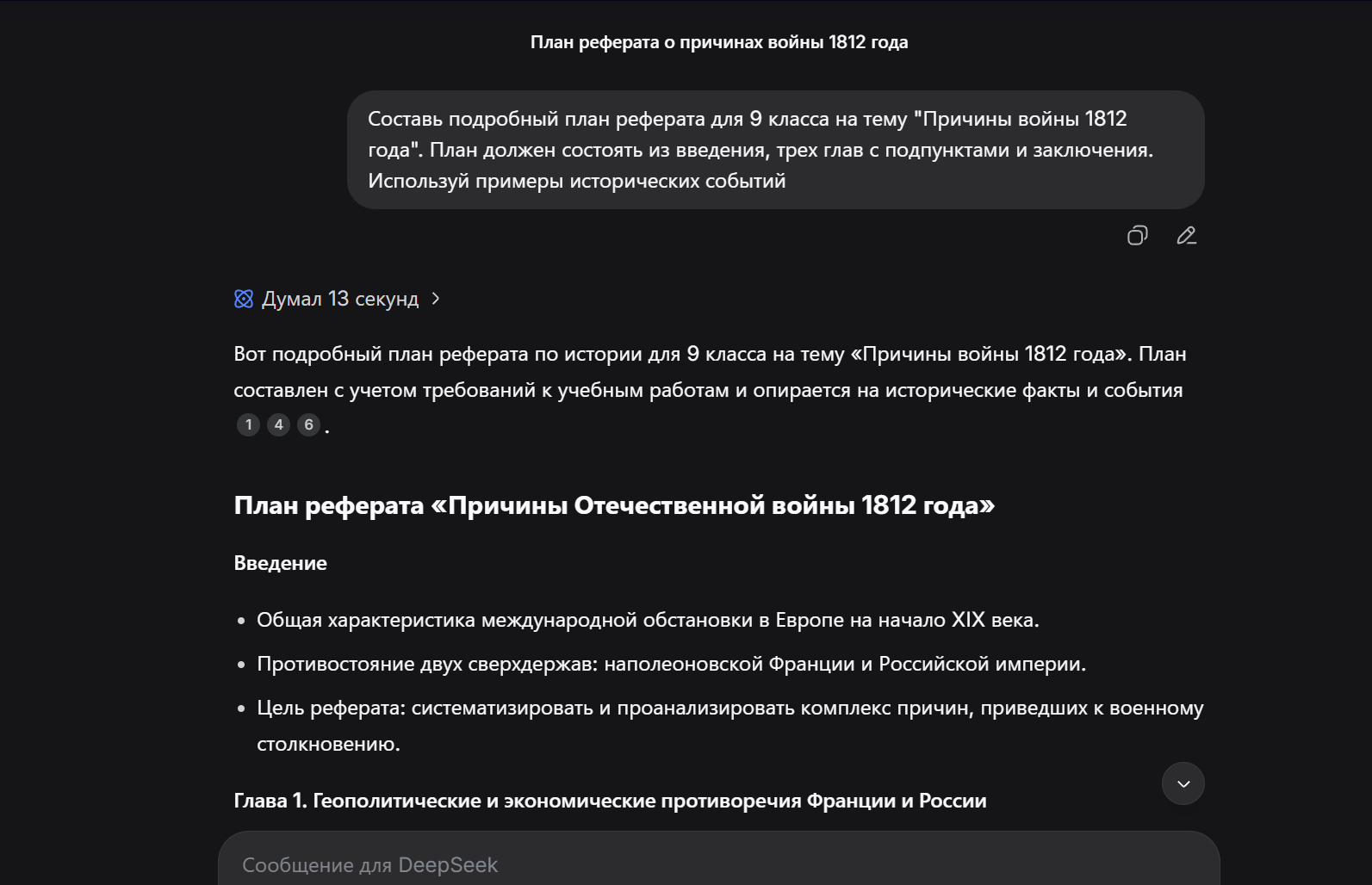Open citation badge 1 after the intro text

pyautogui.click(x=248, y=424)
